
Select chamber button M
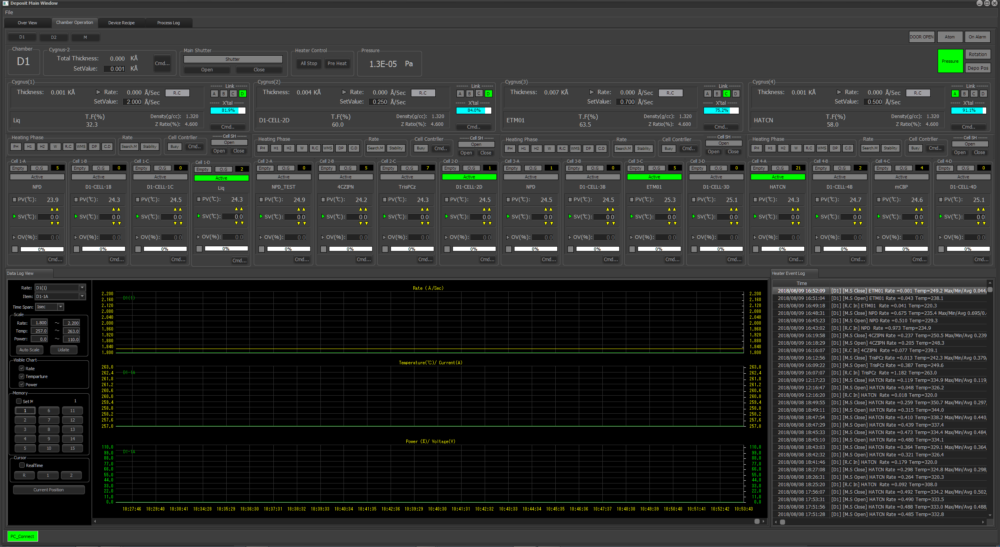coord(85,38)
